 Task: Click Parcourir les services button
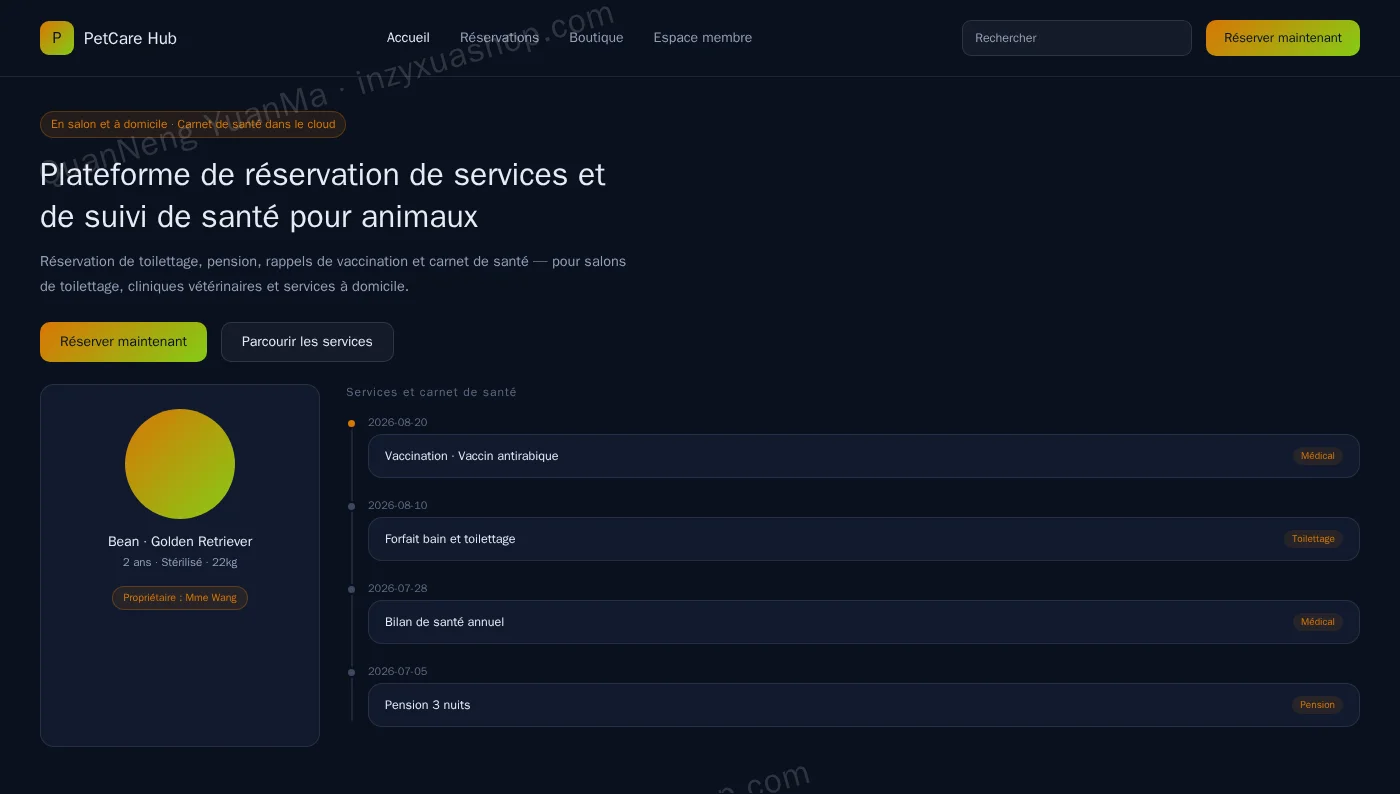coord(307,342)
